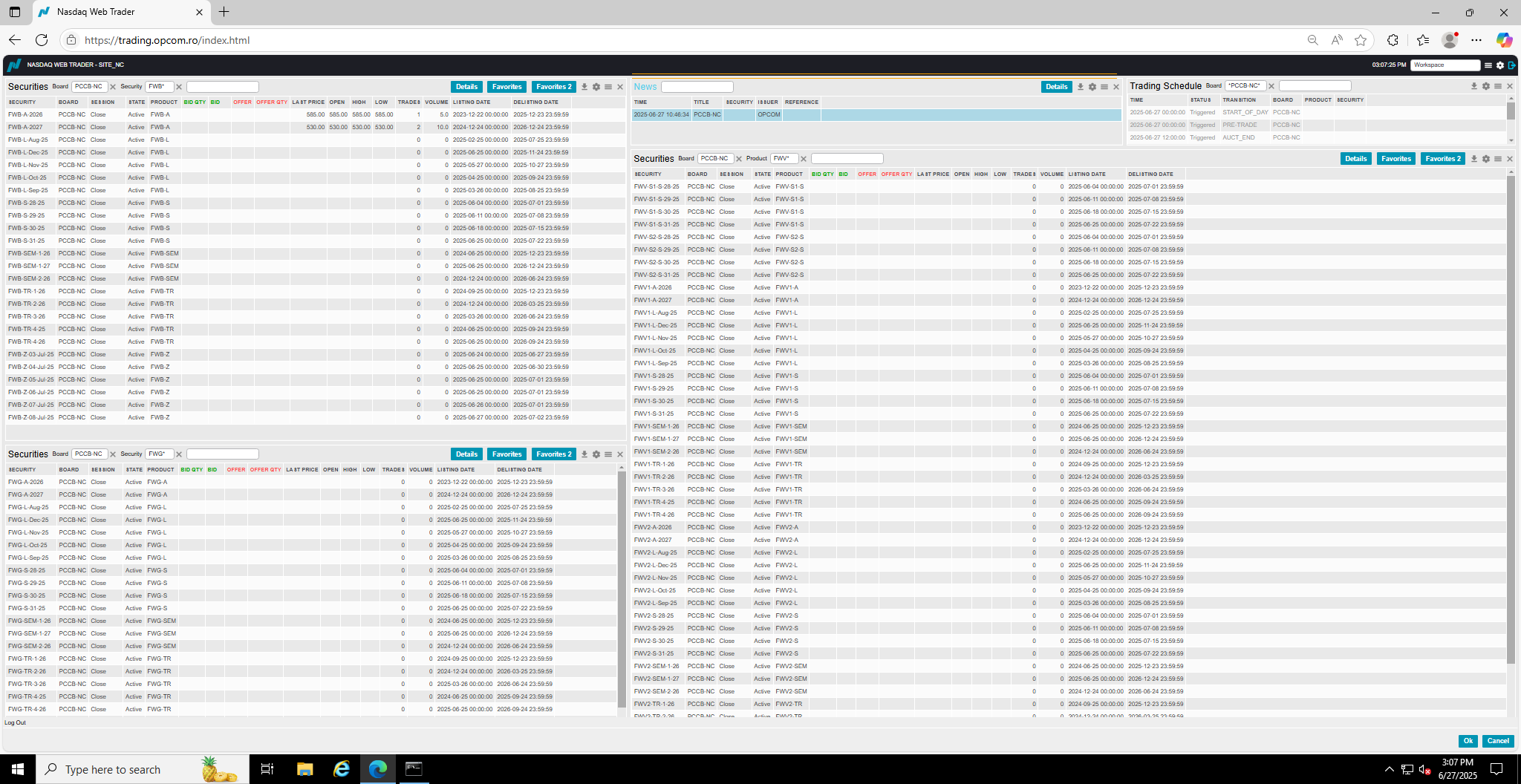Close the FWB Securities panel

[620, 87]
